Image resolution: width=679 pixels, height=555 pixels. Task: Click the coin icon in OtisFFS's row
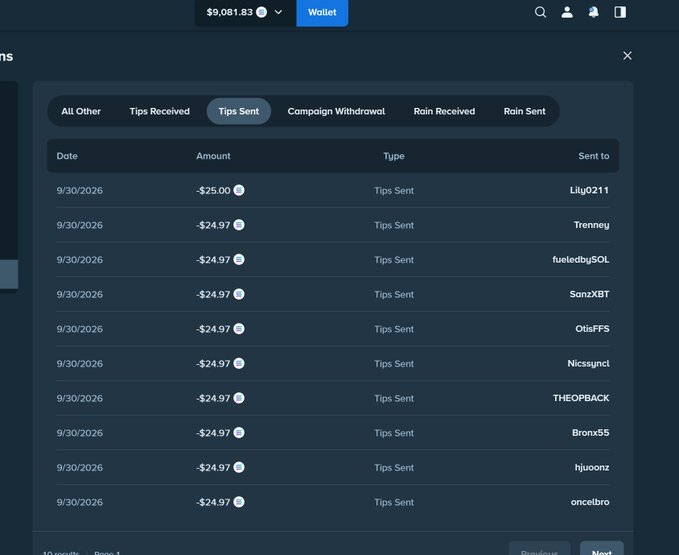pyautogui.click(x=239, y=329)
